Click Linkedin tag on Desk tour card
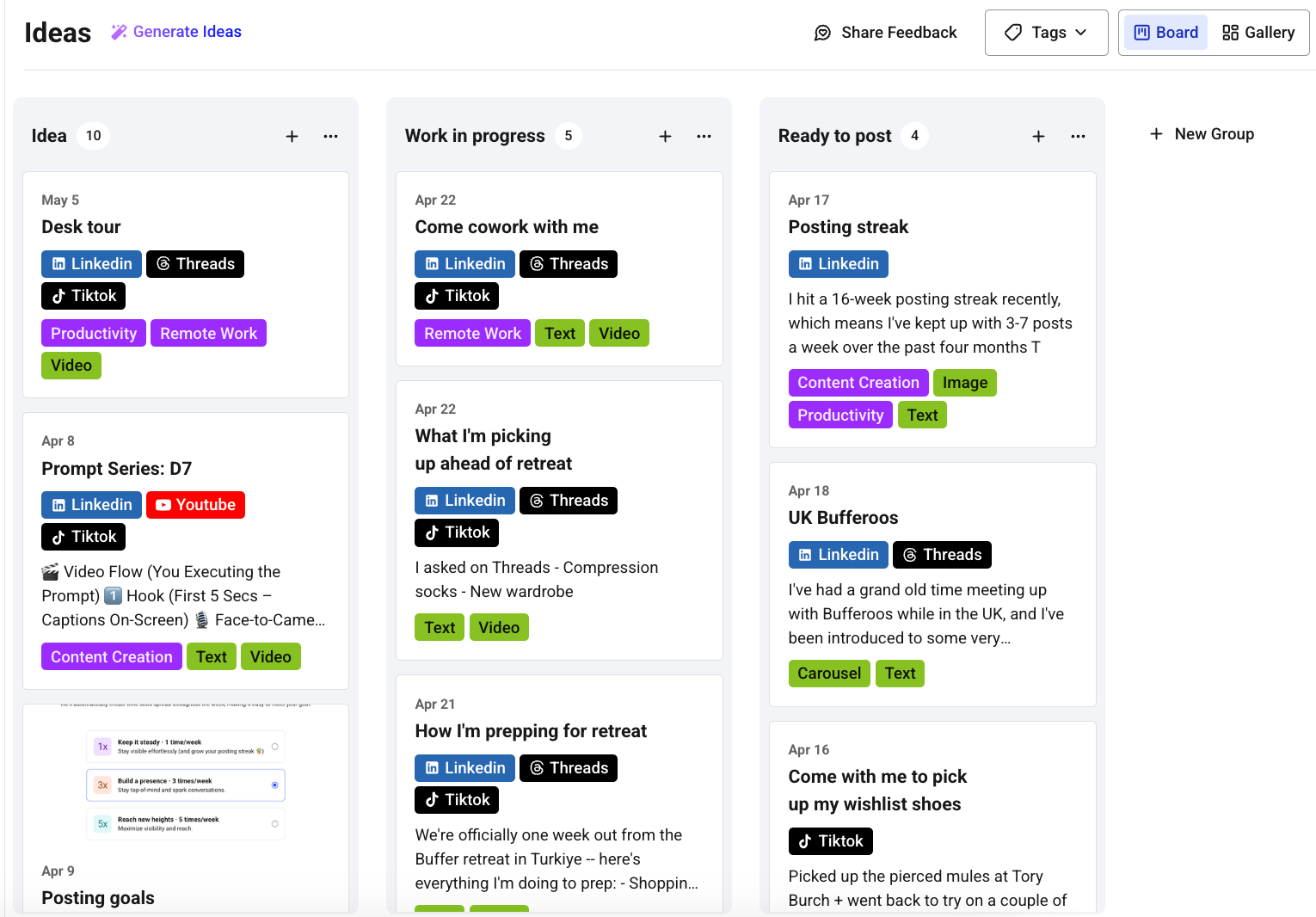This screenshot has height=917, width=1316. pos(91,264)
